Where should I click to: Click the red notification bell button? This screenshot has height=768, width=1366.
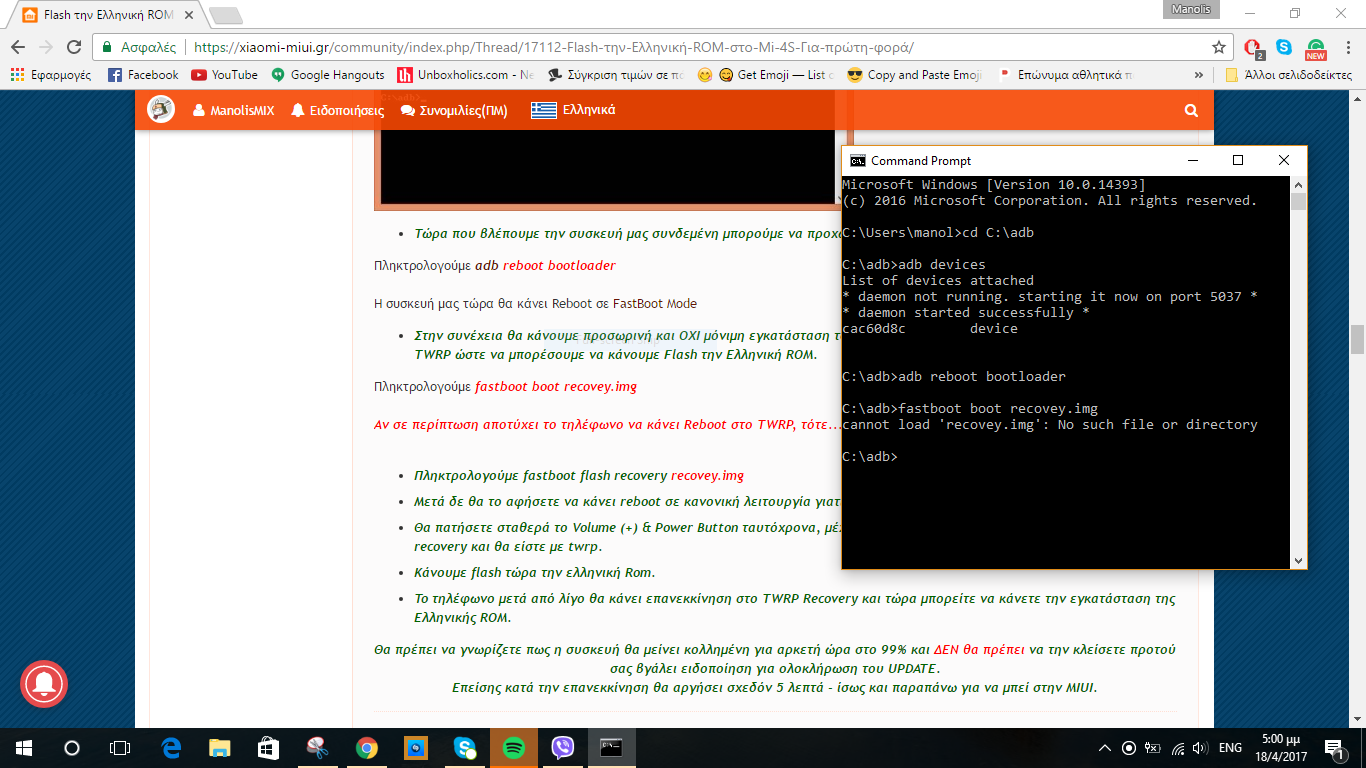pyautogui.click(x=43, y=684)
